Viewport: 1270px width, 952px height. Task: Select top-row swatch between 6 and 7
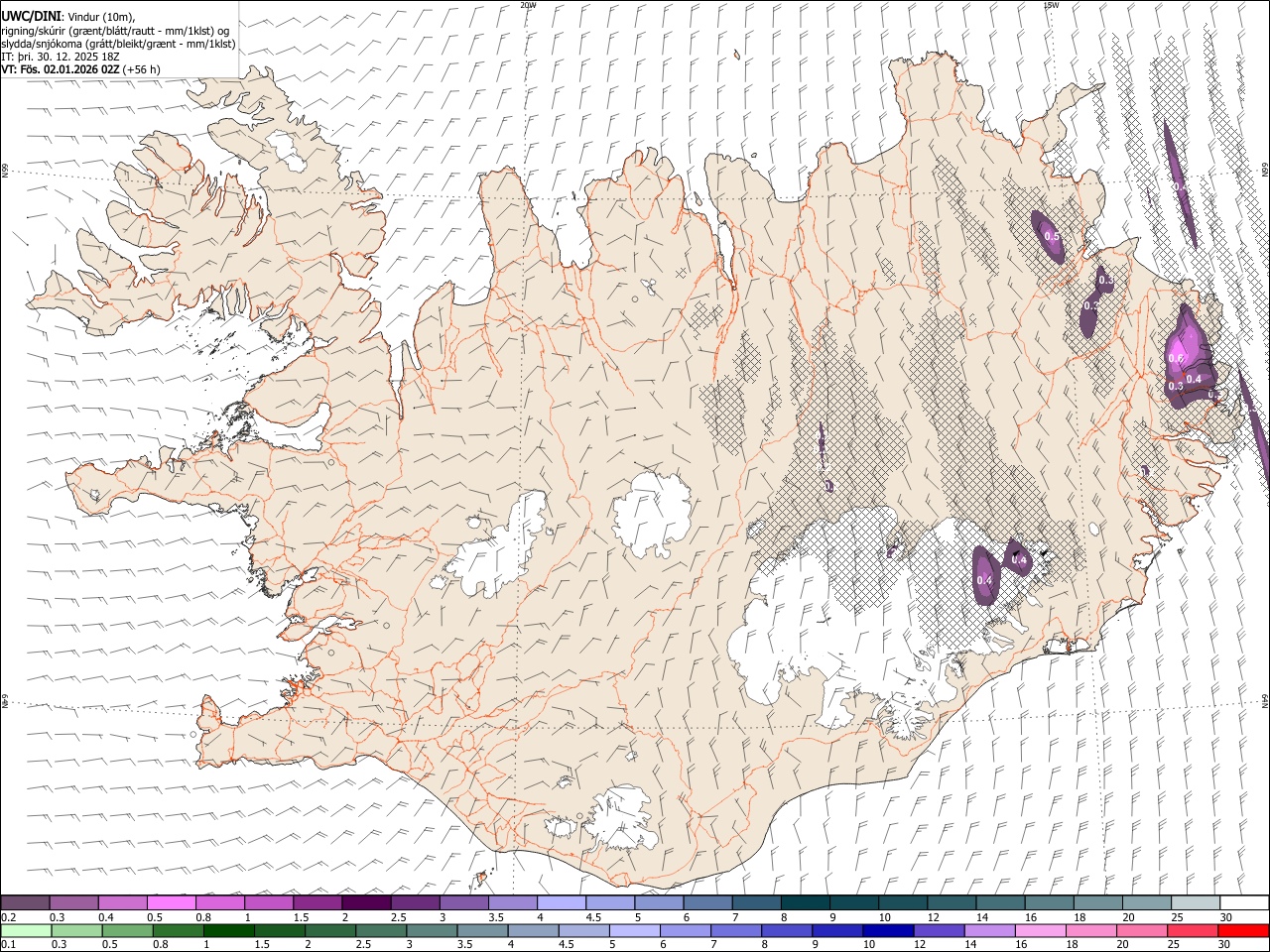tap(708, 902)
